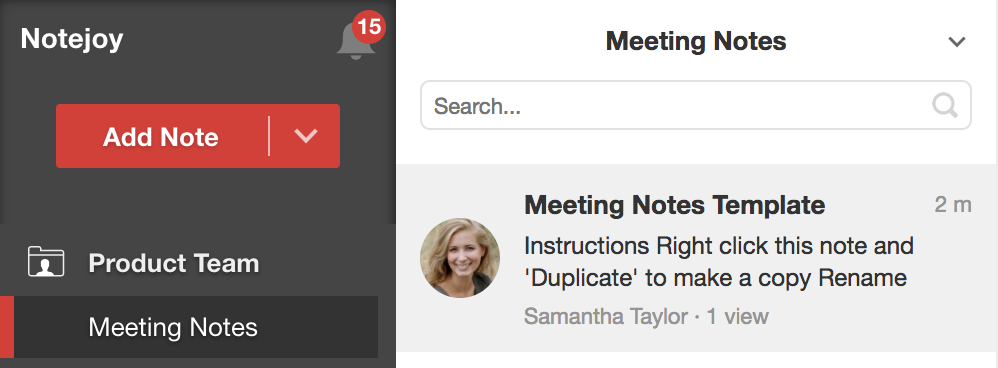Image resolution: width=998 pixels, height=368 pixels.
Task: Click the Add Note button
Action: pos(161,136)
